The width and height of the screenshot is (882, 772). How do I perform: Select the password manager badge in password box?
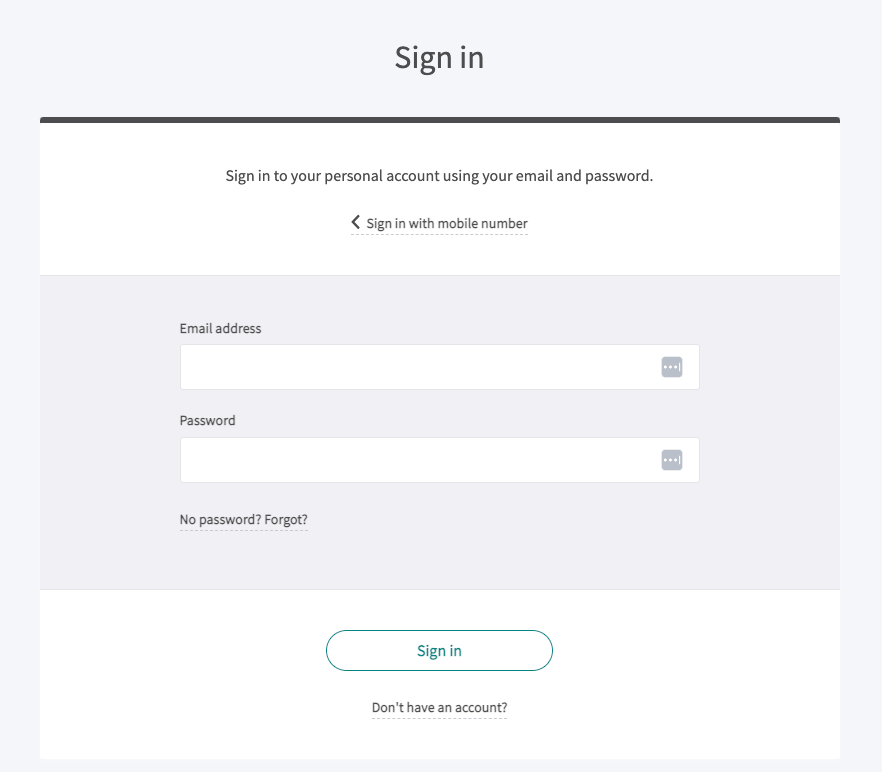pos(671,459)
